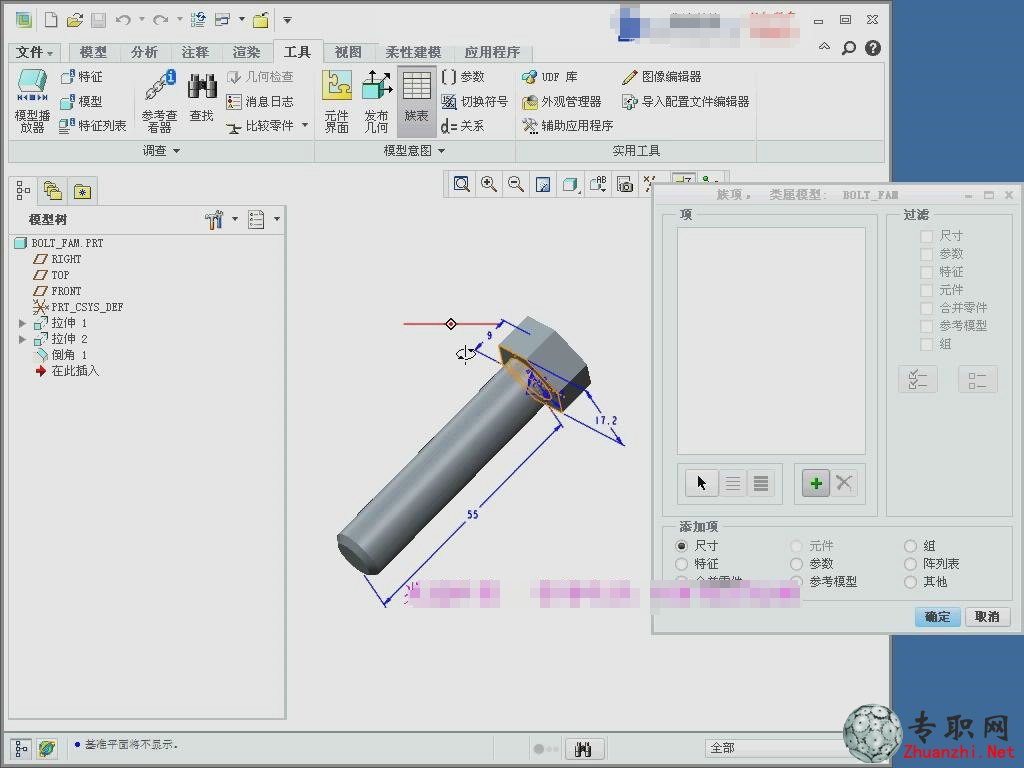Image resolution: width=1024 pixels, height=768 pixels.
Task: Click the binoculars Find (查找) tool in ribbon
Action: pos(202,97)
